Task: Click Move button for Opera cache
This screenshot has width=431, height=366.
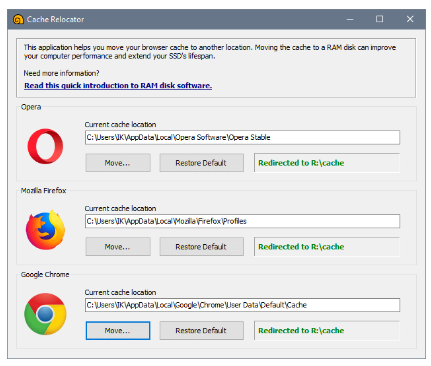Action: (118, 163)
